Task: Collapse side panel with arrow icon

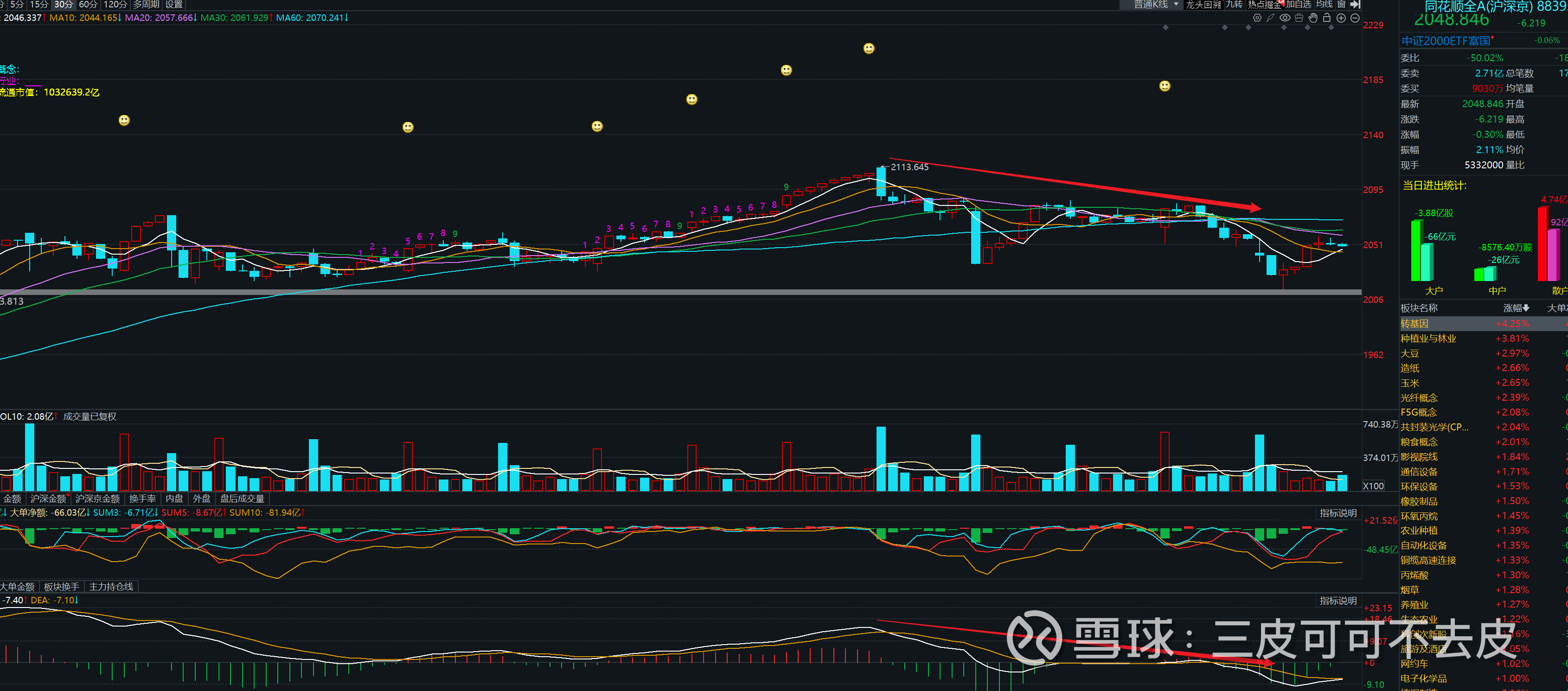Action: coord(1356,4)
